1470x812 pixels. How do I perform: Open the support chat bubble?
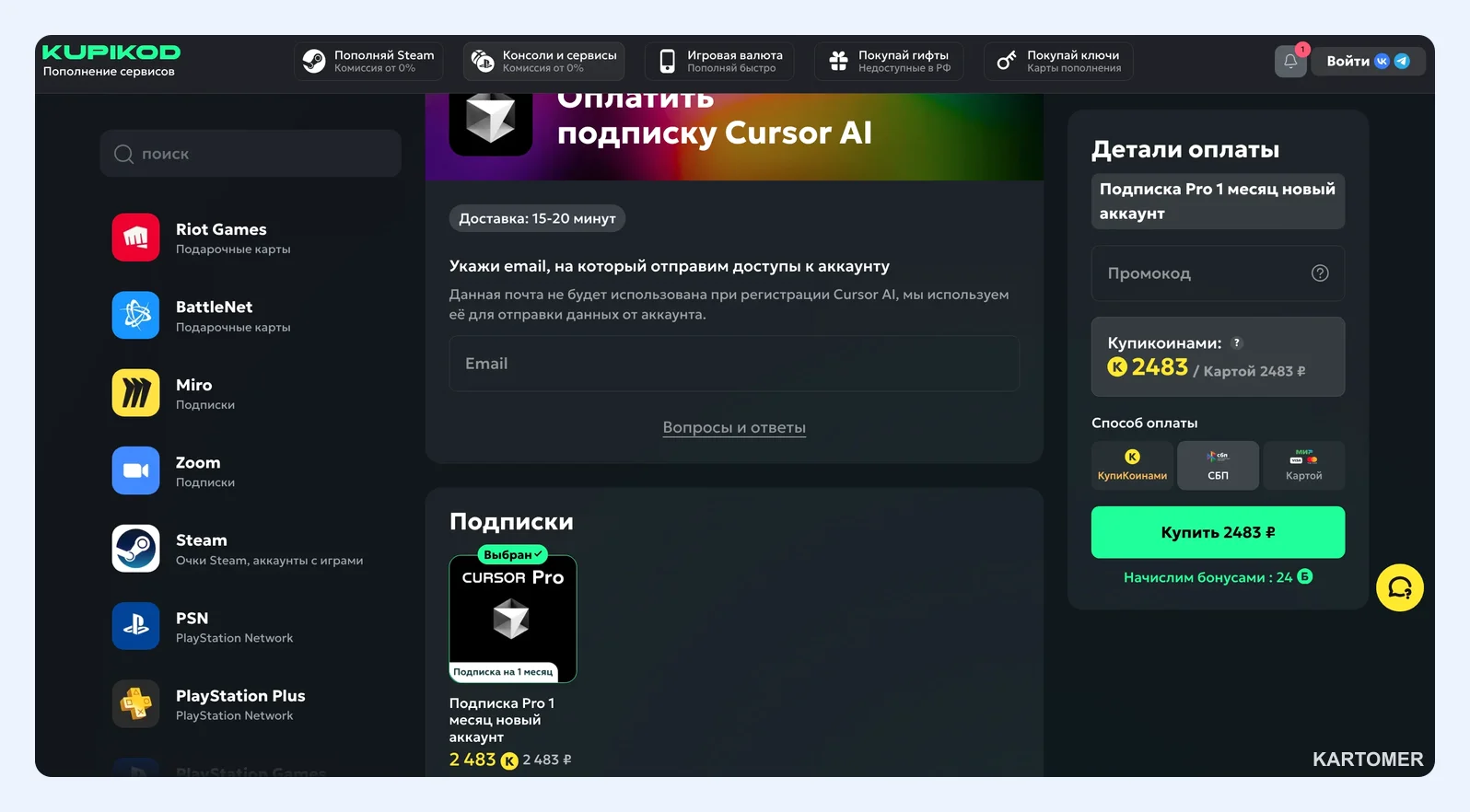1400,587
